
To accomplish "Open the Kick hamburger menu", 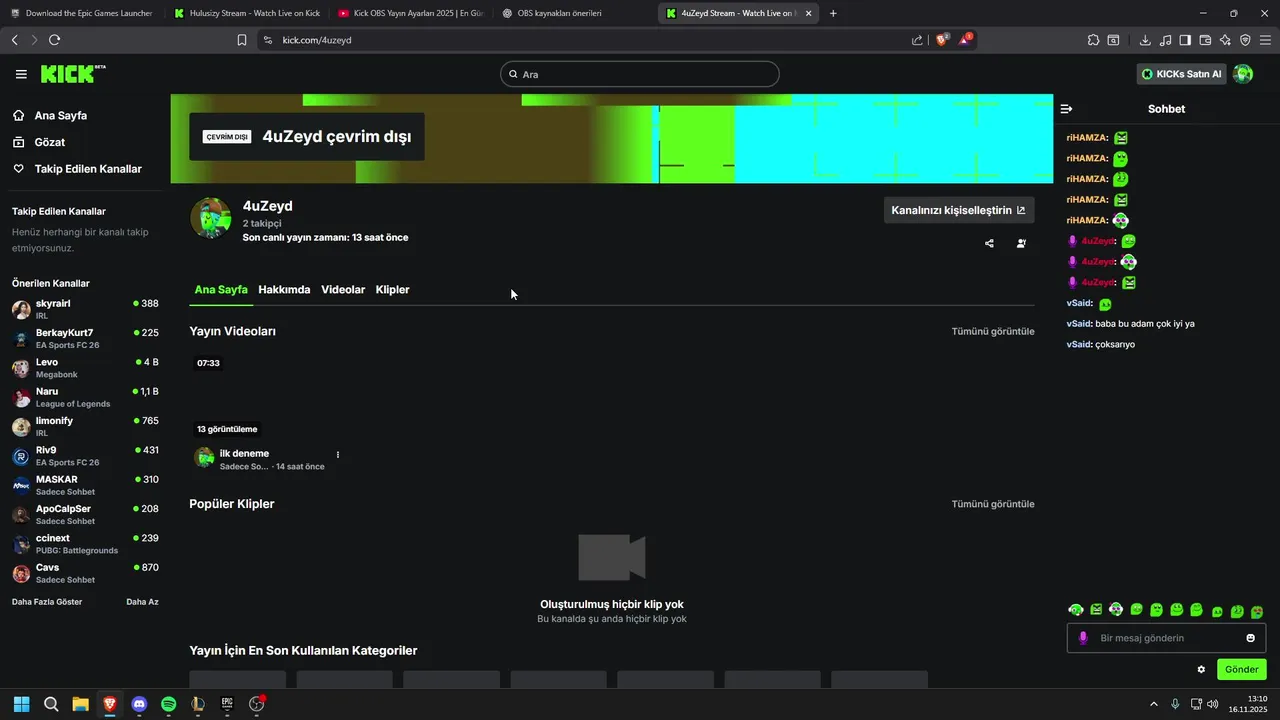I will pyautogui.click(x=21, y=74).
